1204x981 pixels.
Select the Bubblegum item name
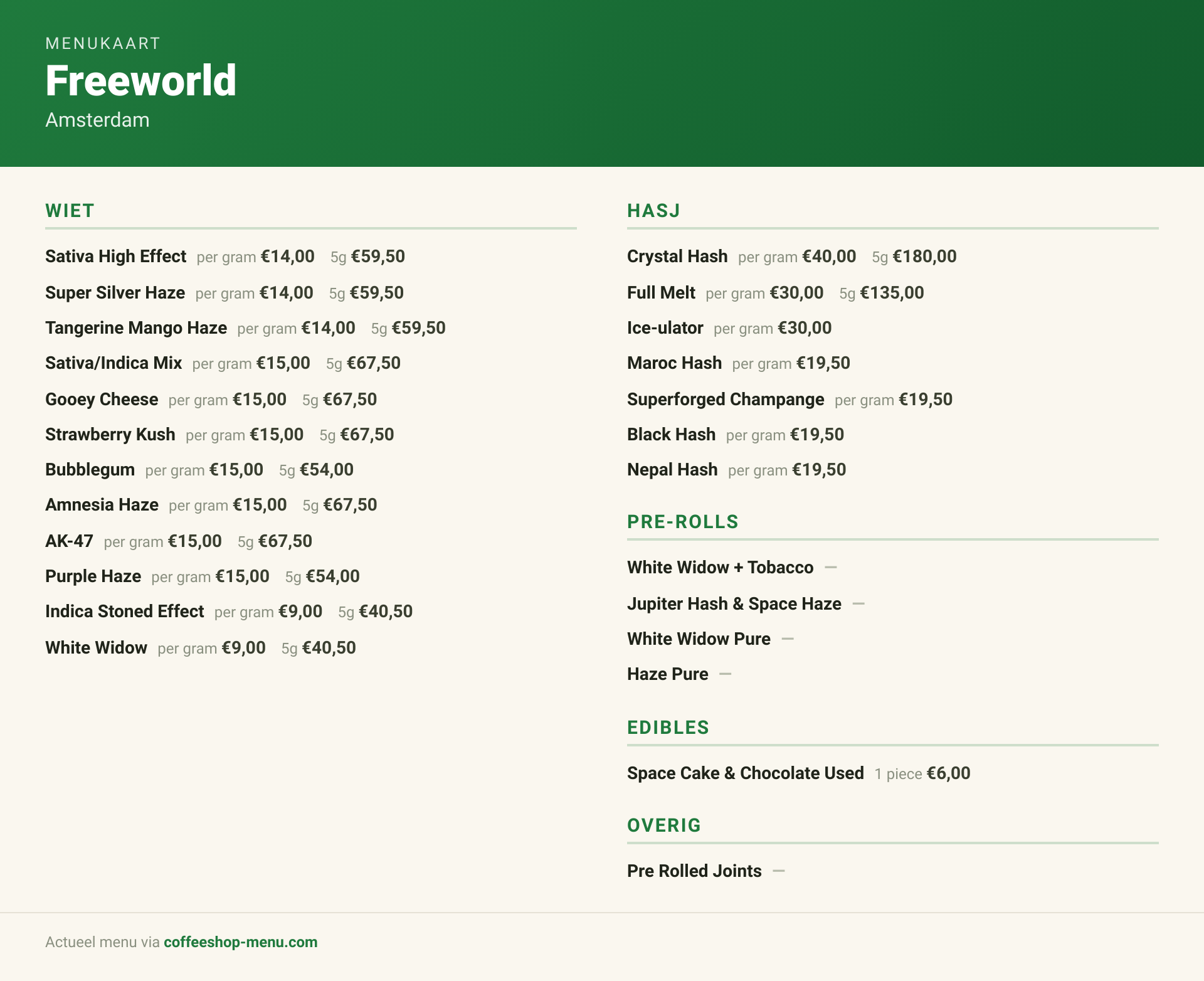(x=90, y=470)
